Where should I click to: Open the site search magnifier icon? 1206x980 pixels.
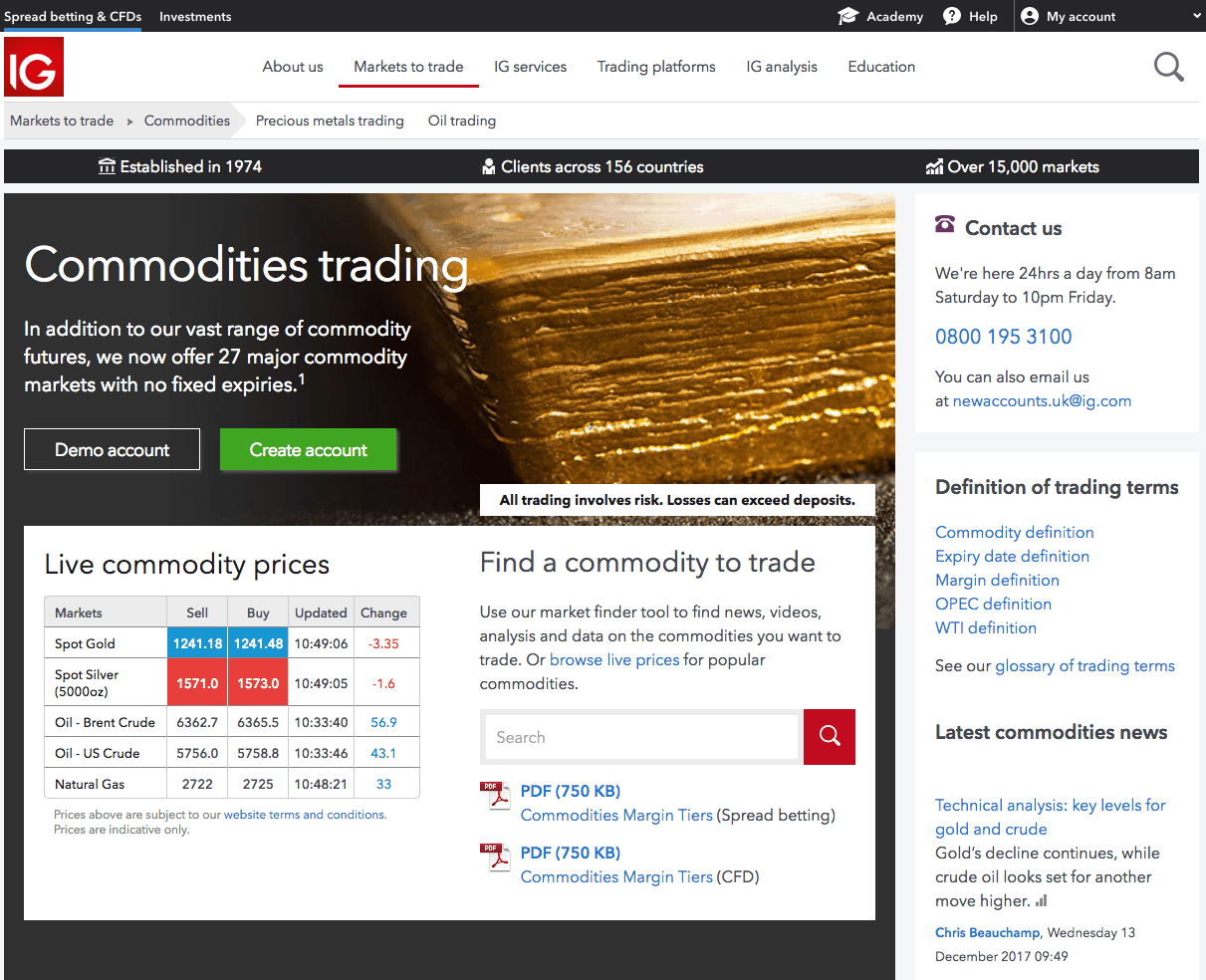pyautogui.click(x=1169, y=67)
